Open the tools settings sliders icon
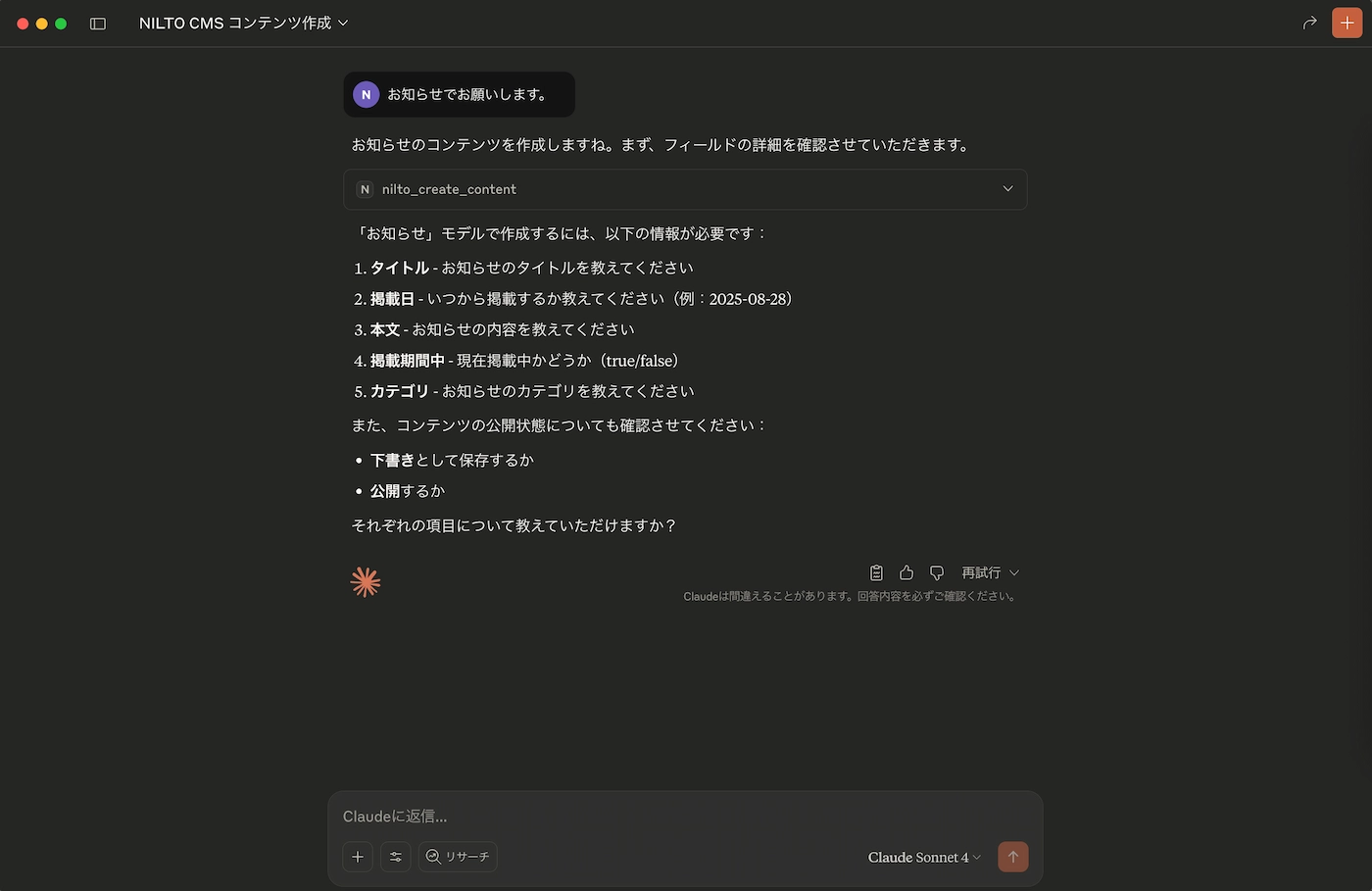This screenshot has width=1372, height=891. pos(396,857)
